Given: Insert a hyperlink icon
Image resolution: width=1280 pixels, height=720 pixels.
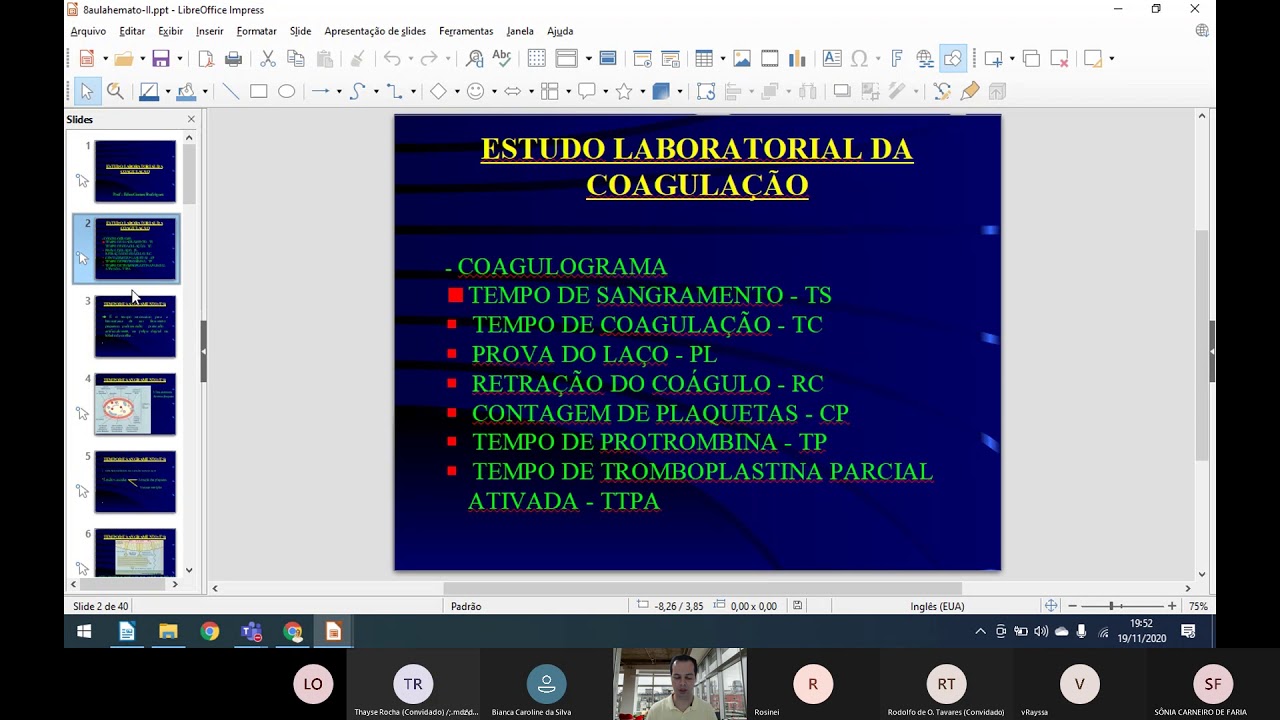Looking at the screenshot, I should pyautogui.click(x=924, y=59).
